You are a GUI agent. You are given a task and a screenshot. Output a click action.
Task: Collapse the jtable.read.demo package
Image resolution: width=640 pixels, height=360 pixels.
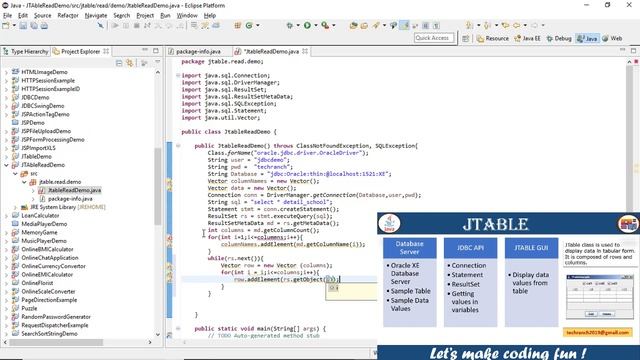click(x=24, y=182)
